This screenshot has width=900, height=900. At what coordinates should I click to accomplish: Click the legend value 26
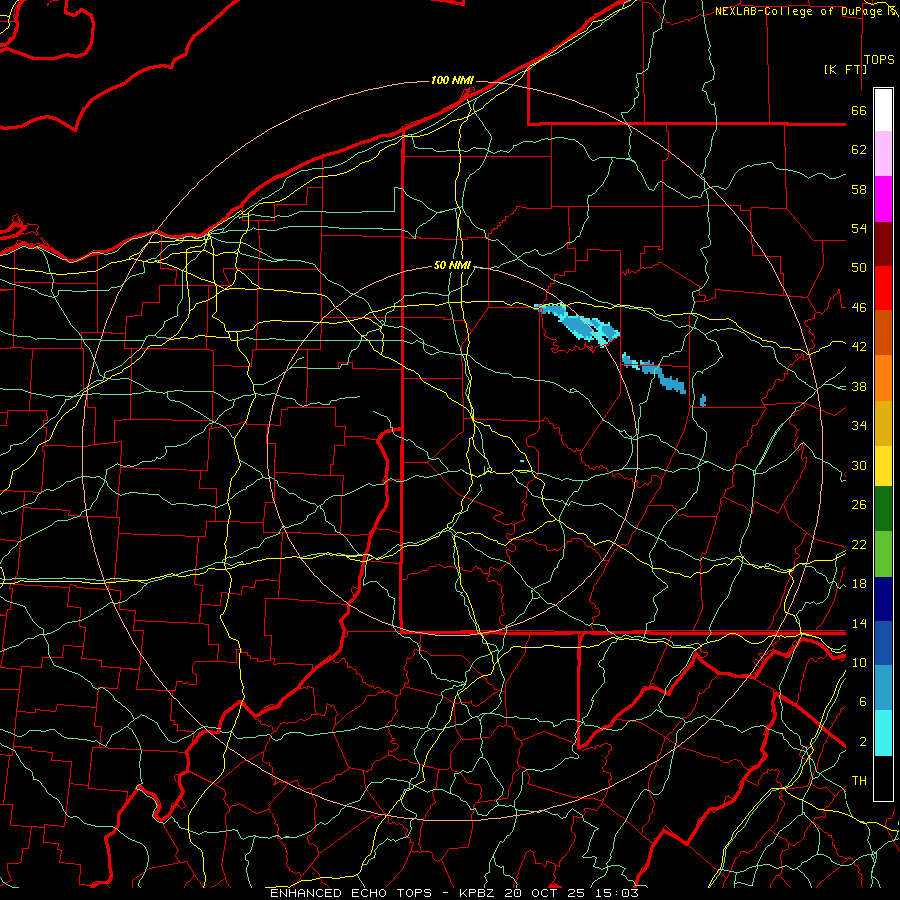859,505
